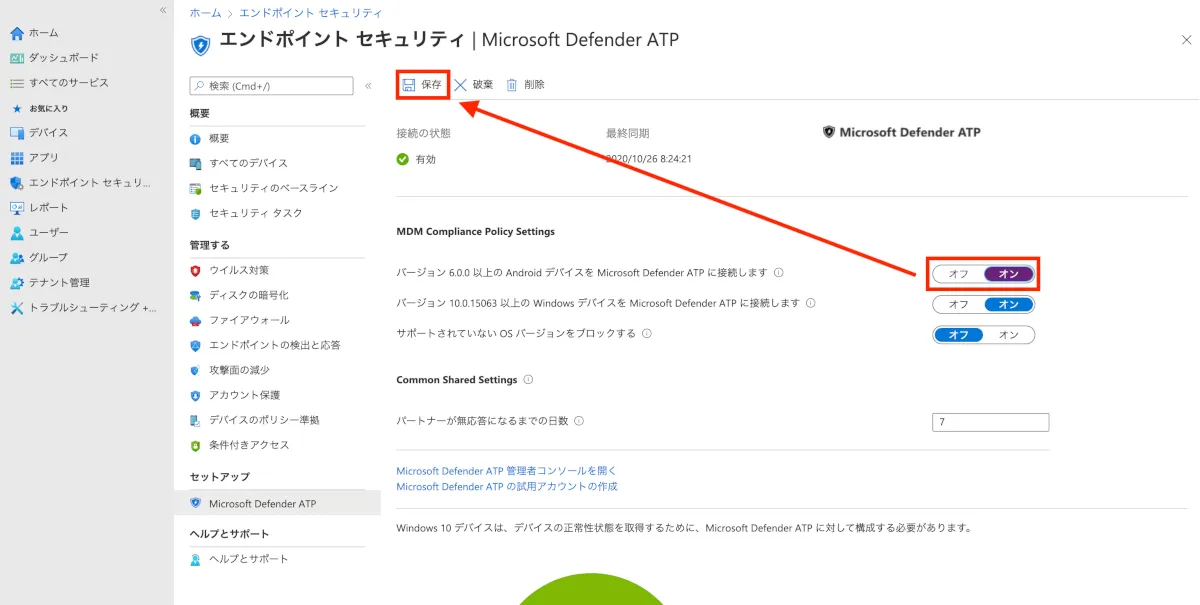
Task: Set the Android device connection toggle to オン
Action: click(1009, 273)
